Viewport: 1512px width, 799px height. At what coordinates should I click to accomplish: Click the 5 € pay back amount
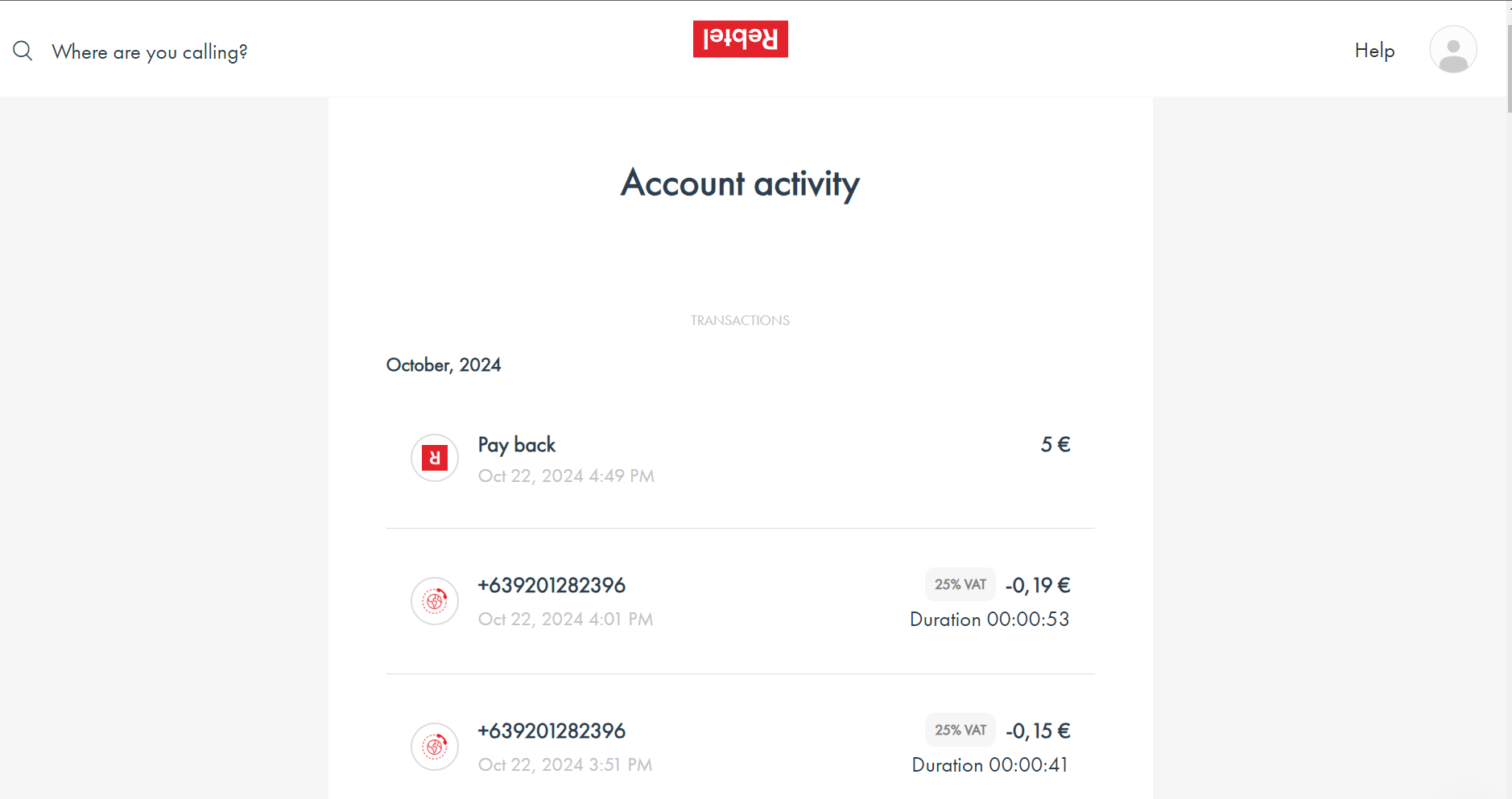(x=1055, y=445)
